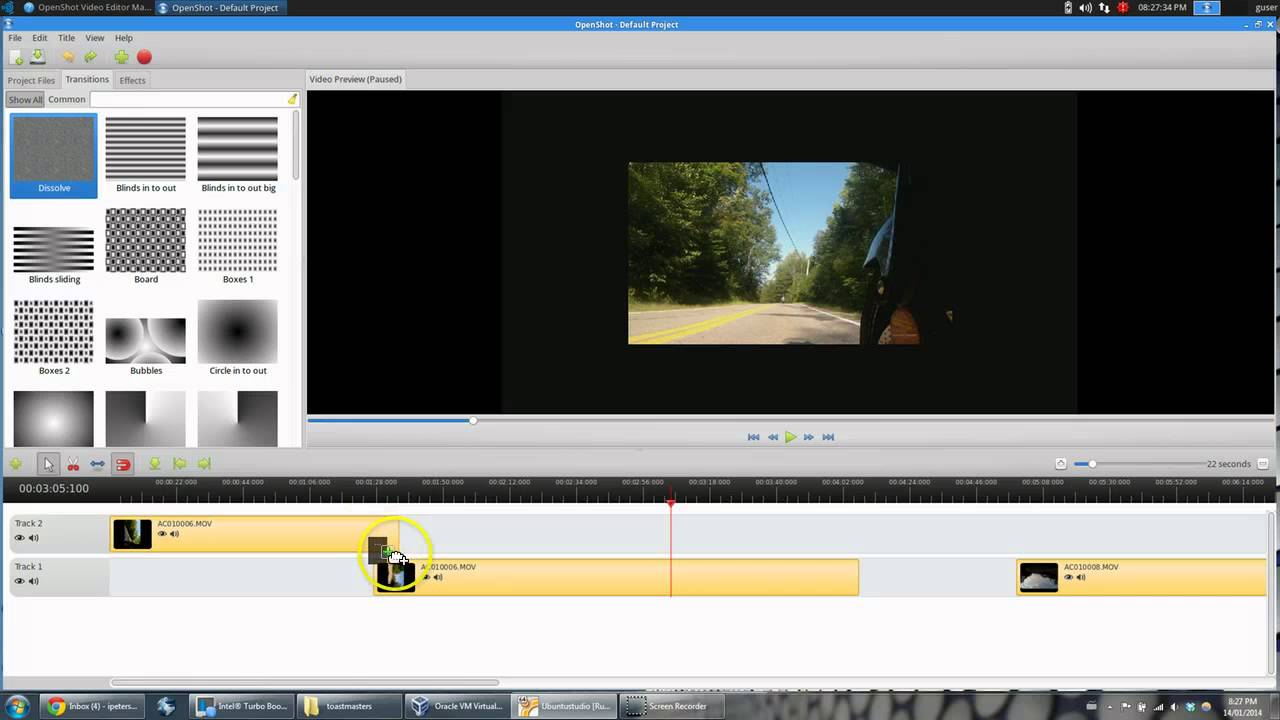Click the Video Preview (Paused) tab
Image resolution: width=1280 pixels, height=720 pixels.
coord(355,79)
